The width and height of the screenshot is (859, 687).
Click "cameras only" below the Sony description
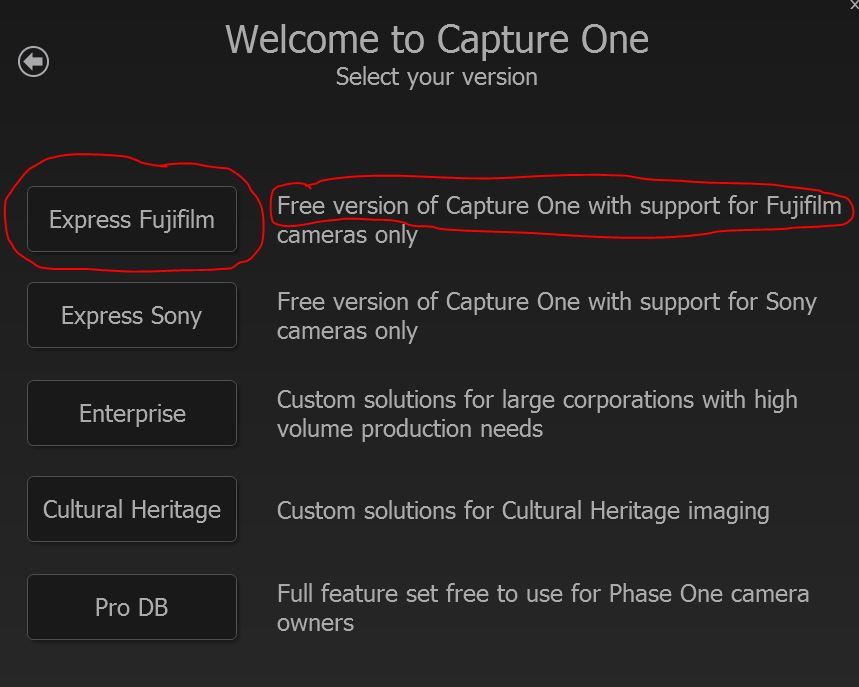click(x=347, y=331)
